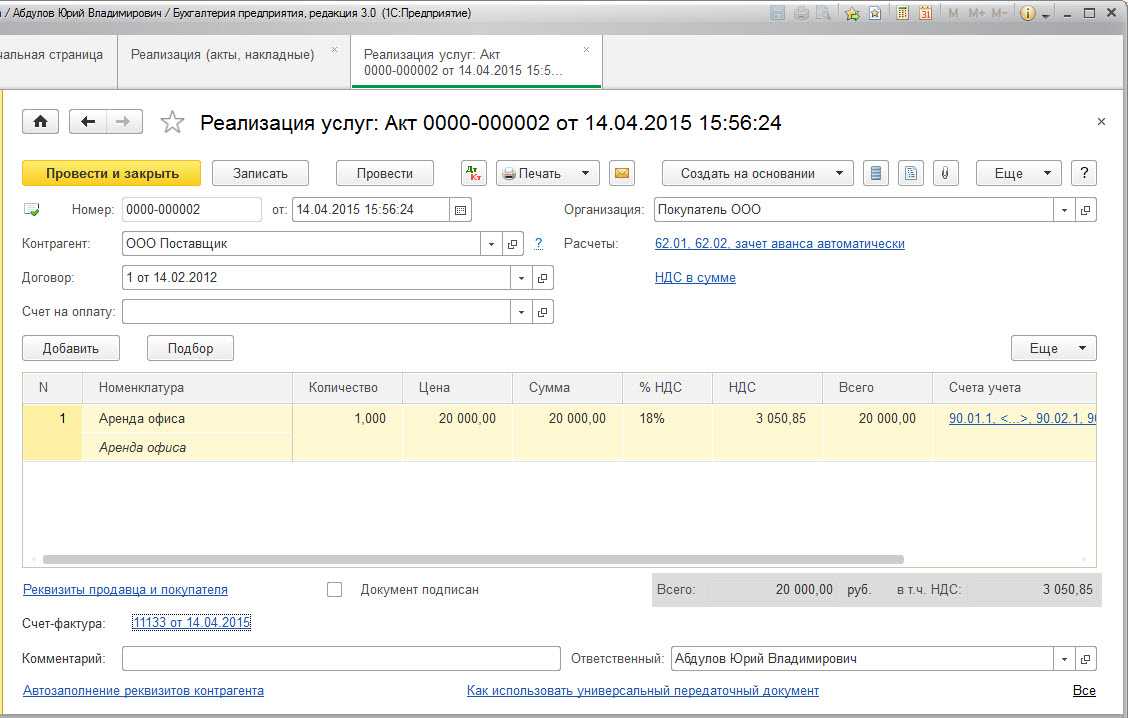Click the home page icon button
The image size is (1128, 718).
(x=40, y=122)
